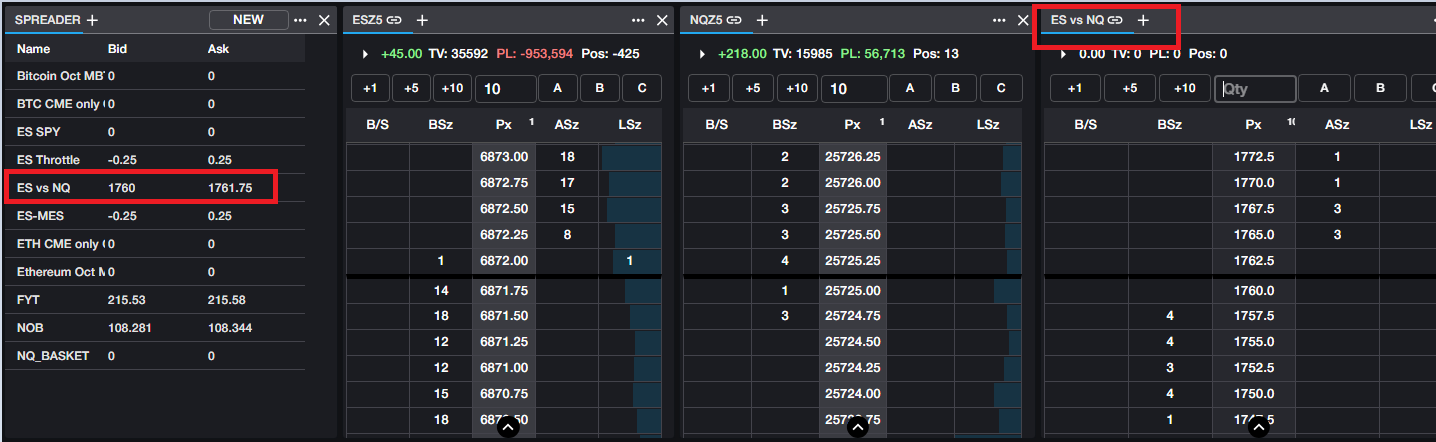1436x442 pixels.
Task: Select the NQZ5 tab
Action: pyautogui.click(x=706, y=20)
